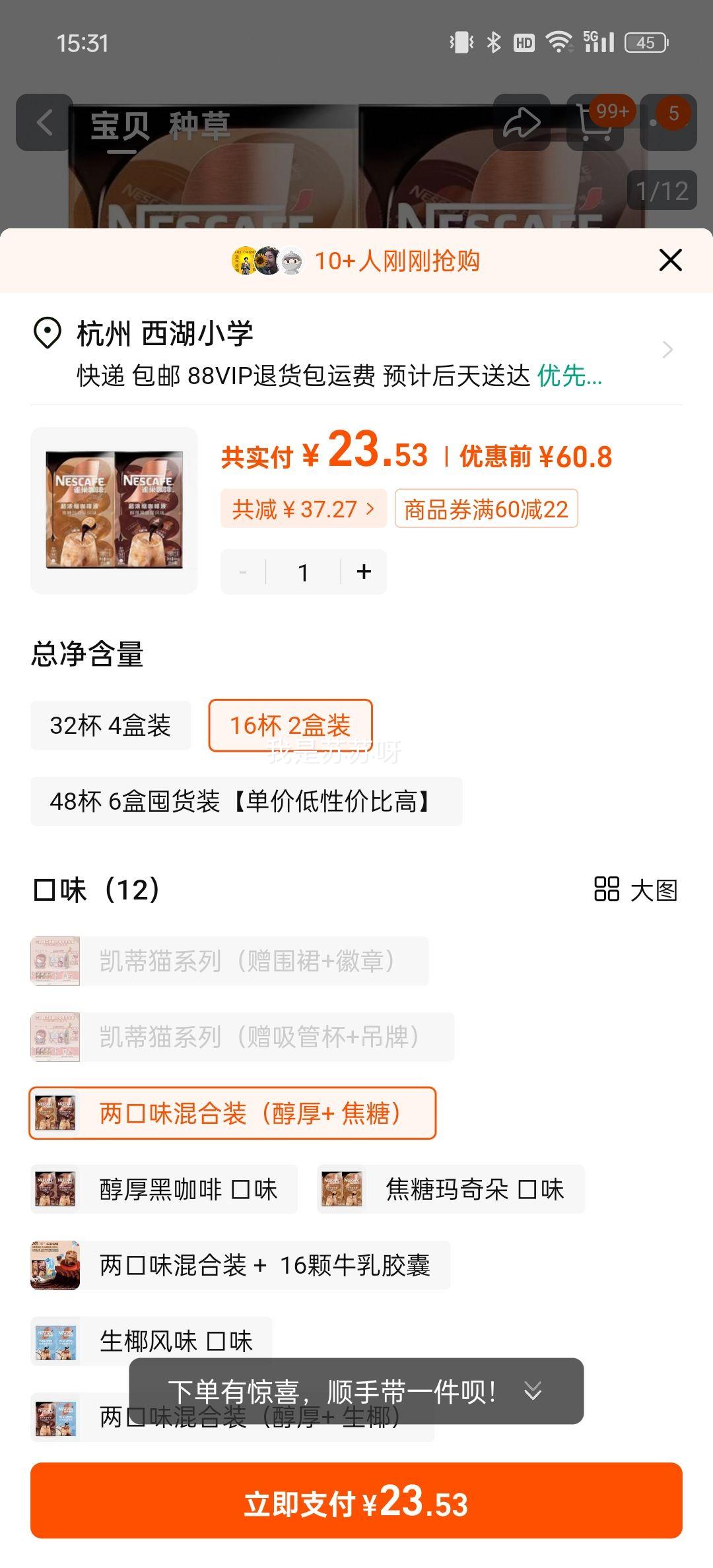Select the 16杯 2盒装 option

point(290,725)
